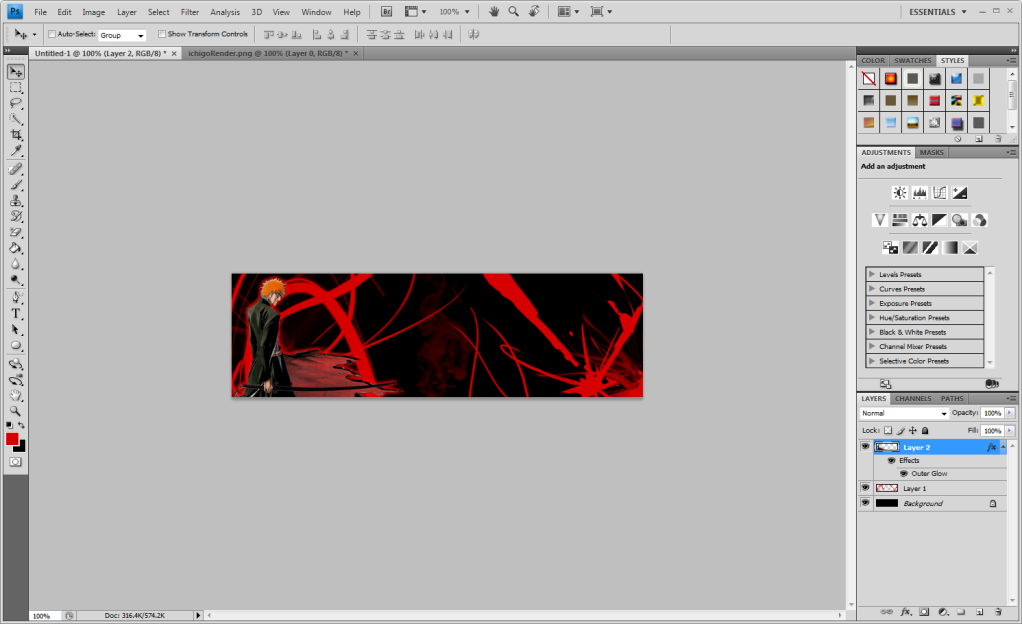This screenshot has width=1022, height=624.
Task: Select the Move tool
Action: click(16, 72)
